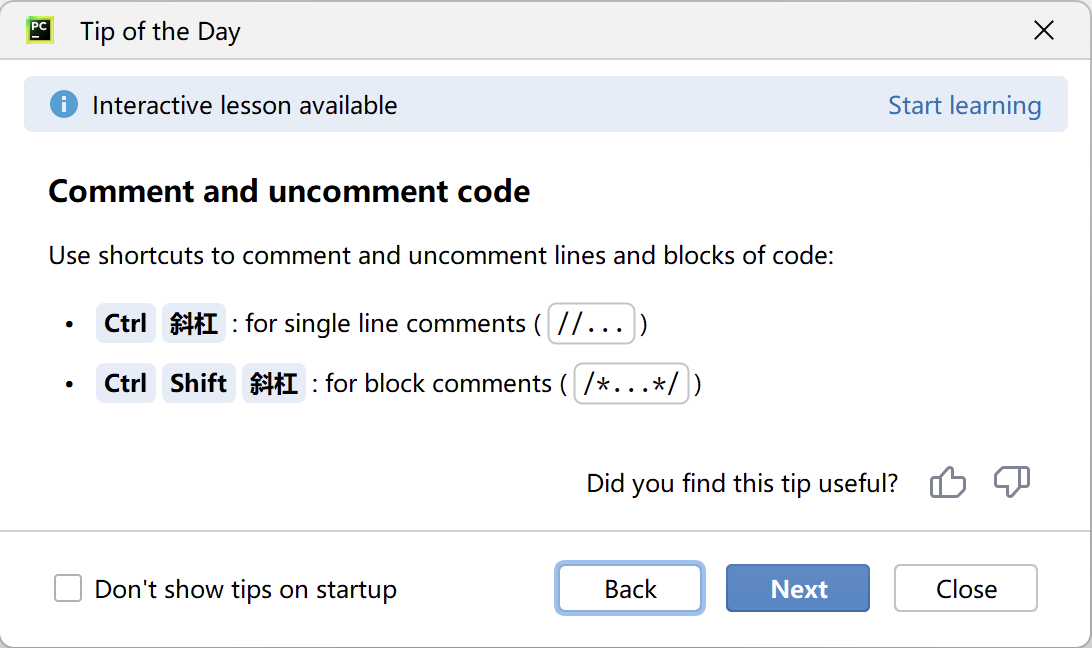The height and width of the screenshot is (648, 1092).
Task: Advance to the next tip
Action: coord(797,588)
